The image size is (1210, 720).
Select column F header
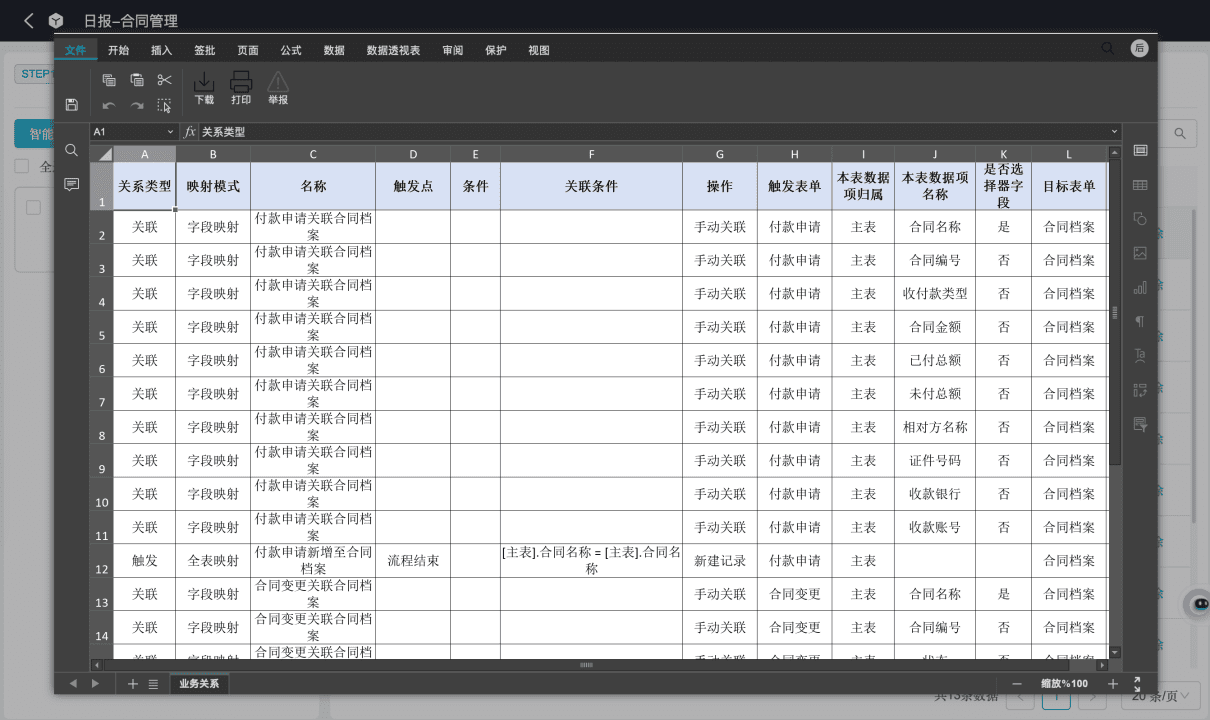click(591, 154)
